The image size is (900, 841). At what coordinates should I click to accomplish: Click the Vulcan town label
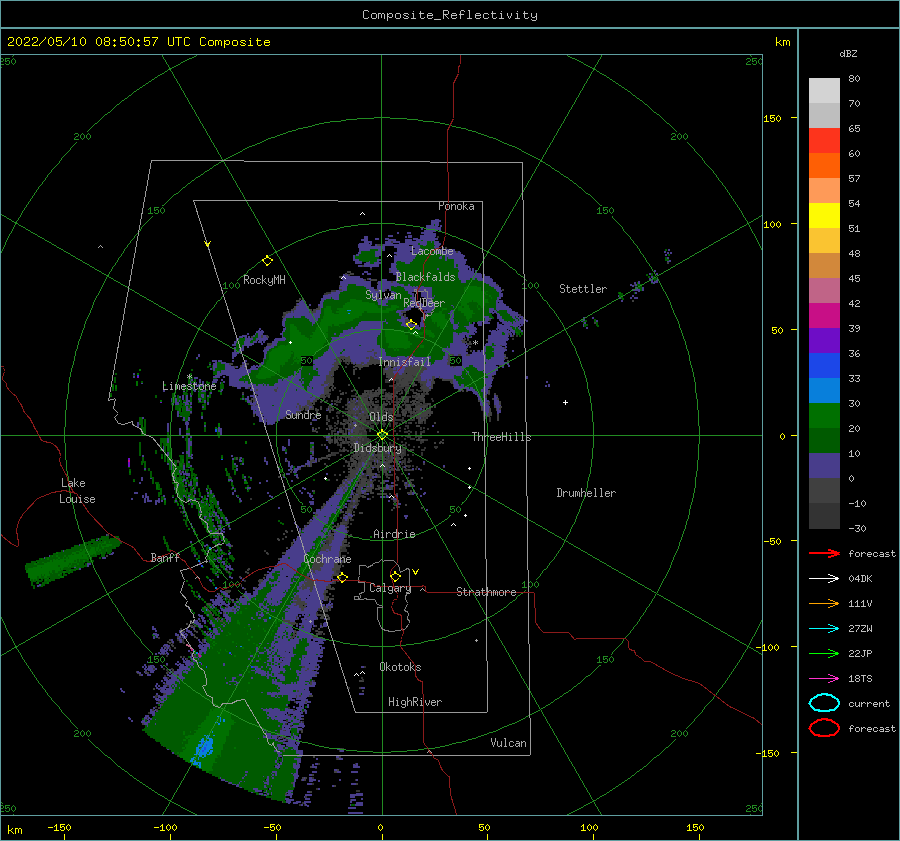[x=508, y=743]
